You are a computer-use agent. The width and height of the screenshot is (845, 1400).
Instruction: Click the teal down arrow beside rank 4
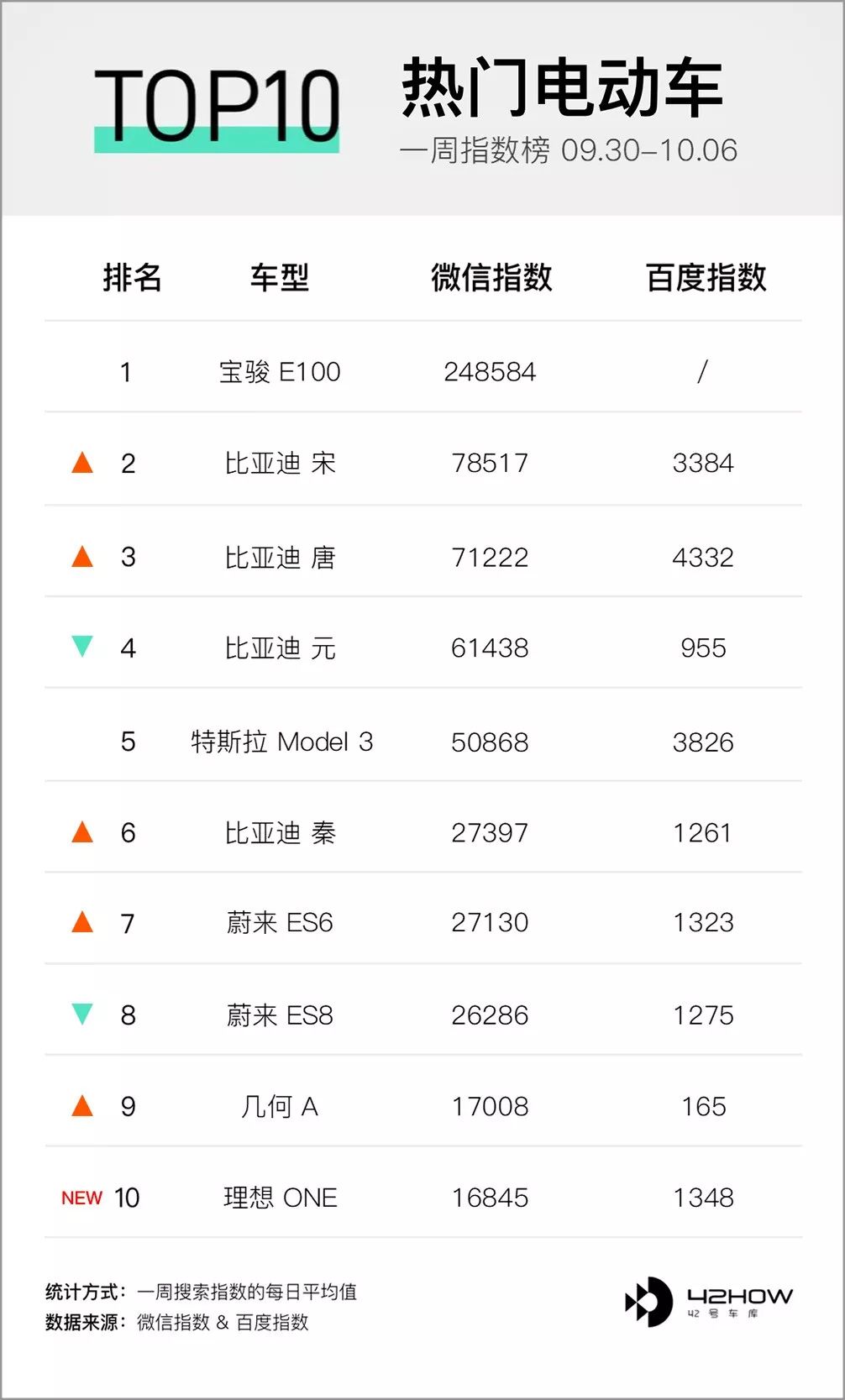coord(82,646)
